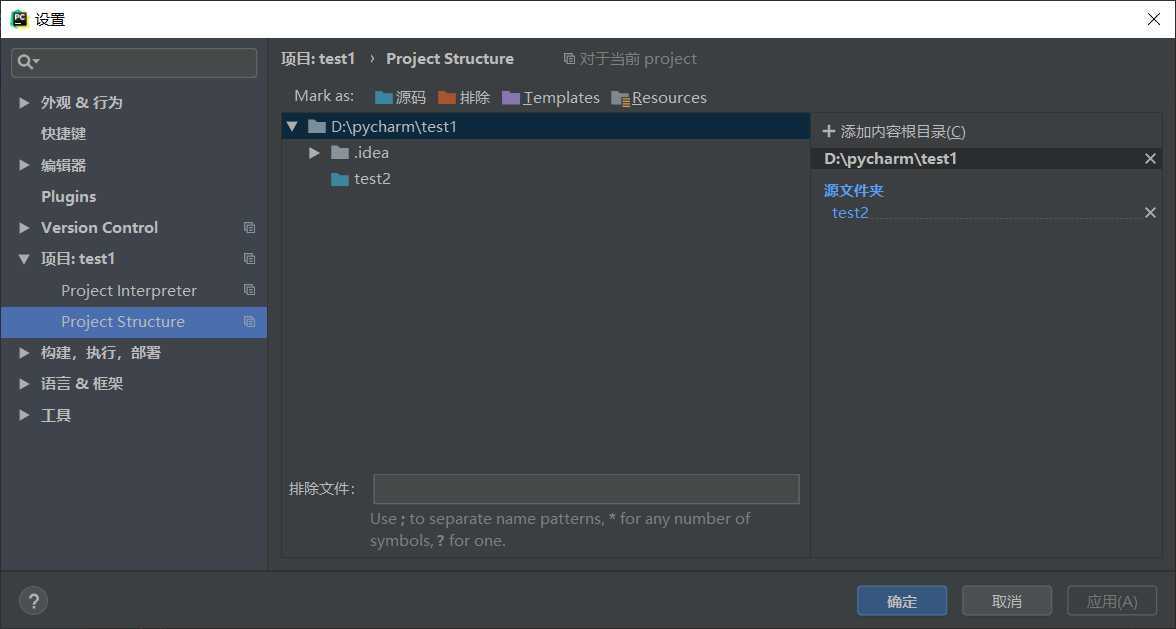Expand the 工具 section

coord(24,415)
